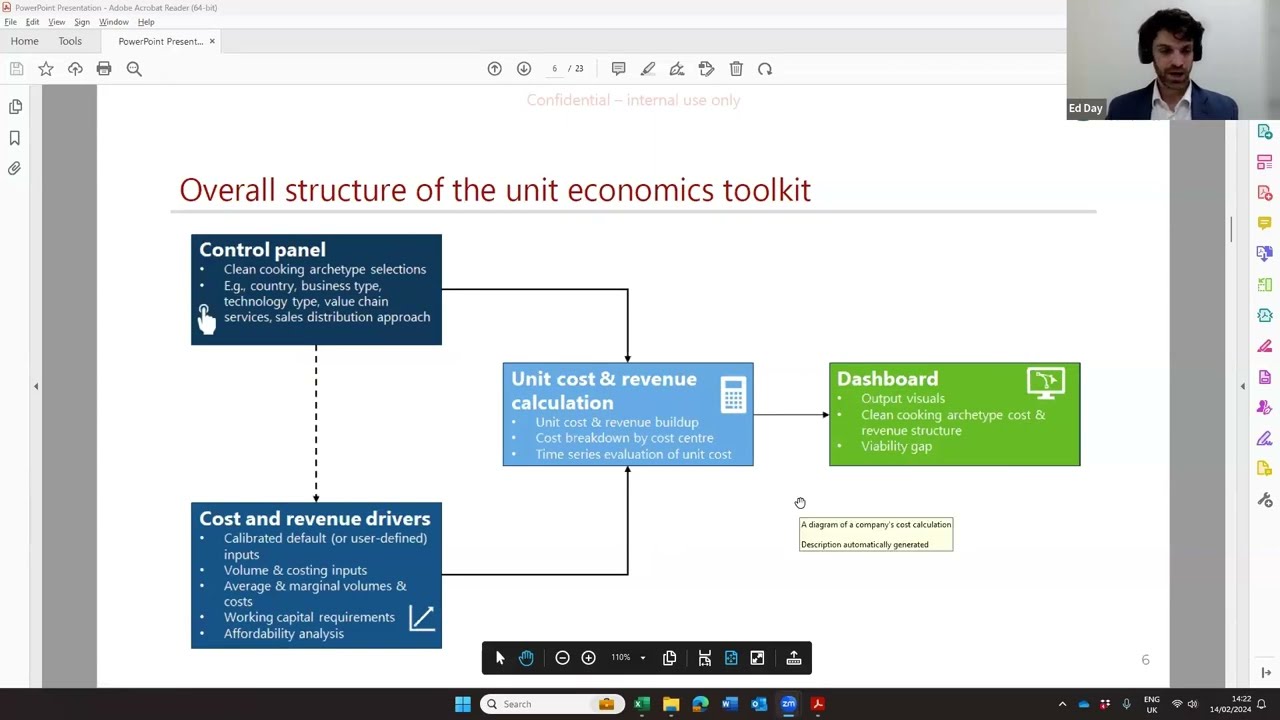Image resolution: width=1280 pixels, height=720 pixels.
Task: Open the Windows Start menu
Action: coord(463,704)
